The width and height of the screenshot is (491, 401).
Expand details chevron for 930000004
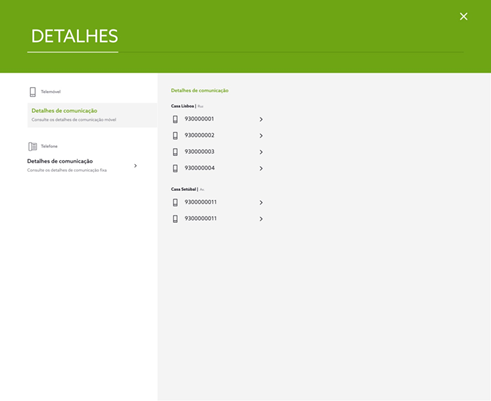pos(261,168)
